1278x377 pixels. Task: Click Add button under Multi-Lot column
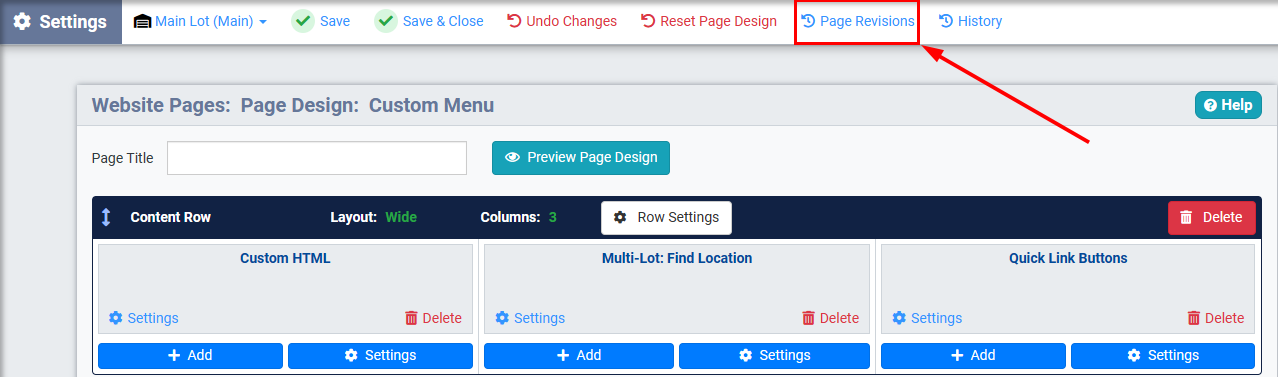(x=579, y=355)
